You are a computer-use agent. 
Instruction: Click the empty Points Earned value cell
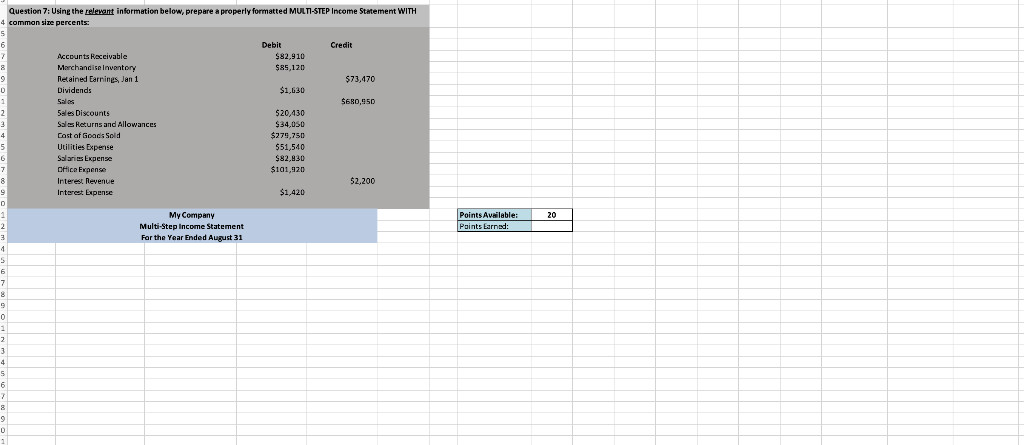coord(552,226)
